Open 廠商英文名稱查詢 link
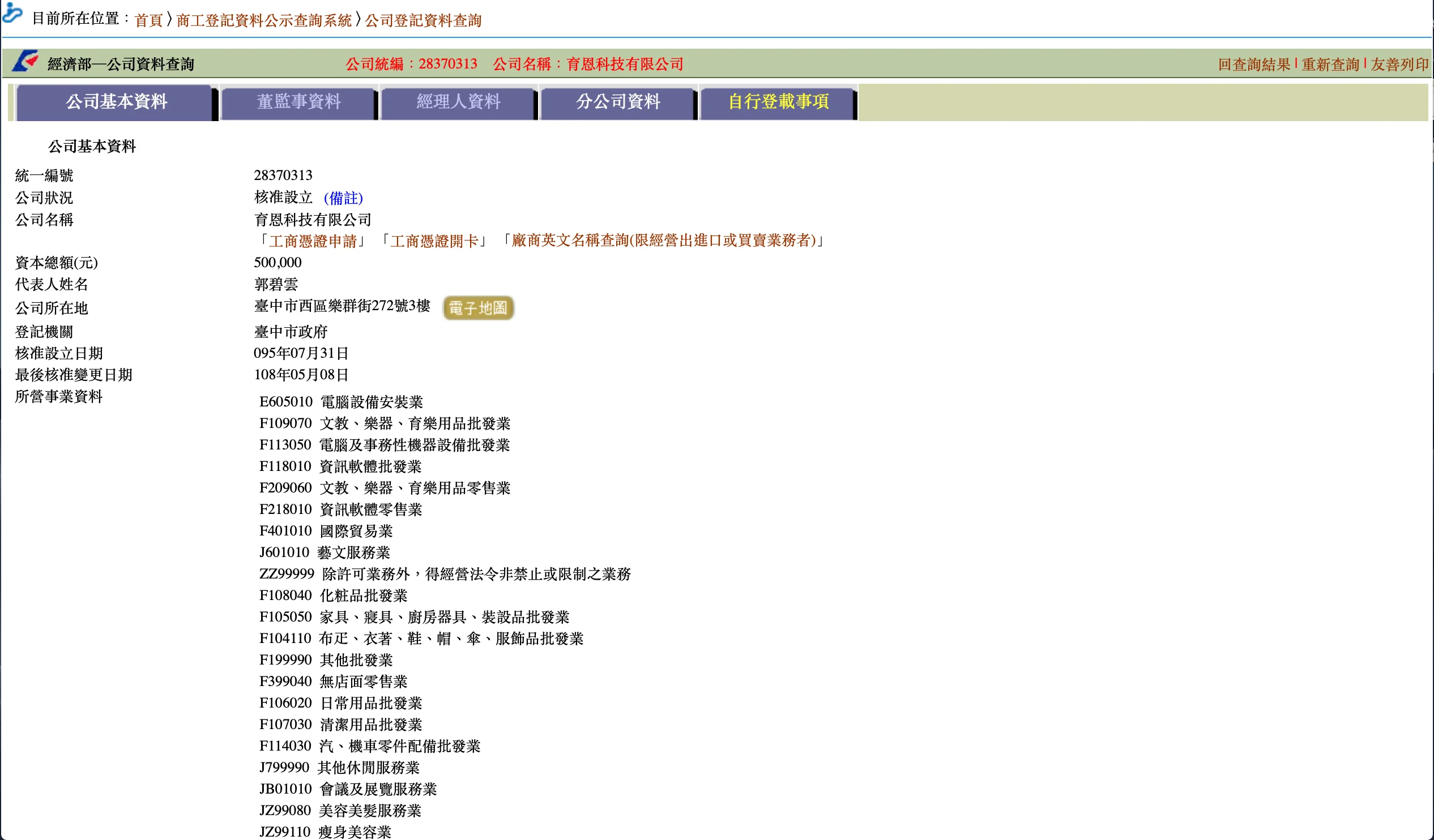The width and height of the screenshot is (1434, 840). 664,241
